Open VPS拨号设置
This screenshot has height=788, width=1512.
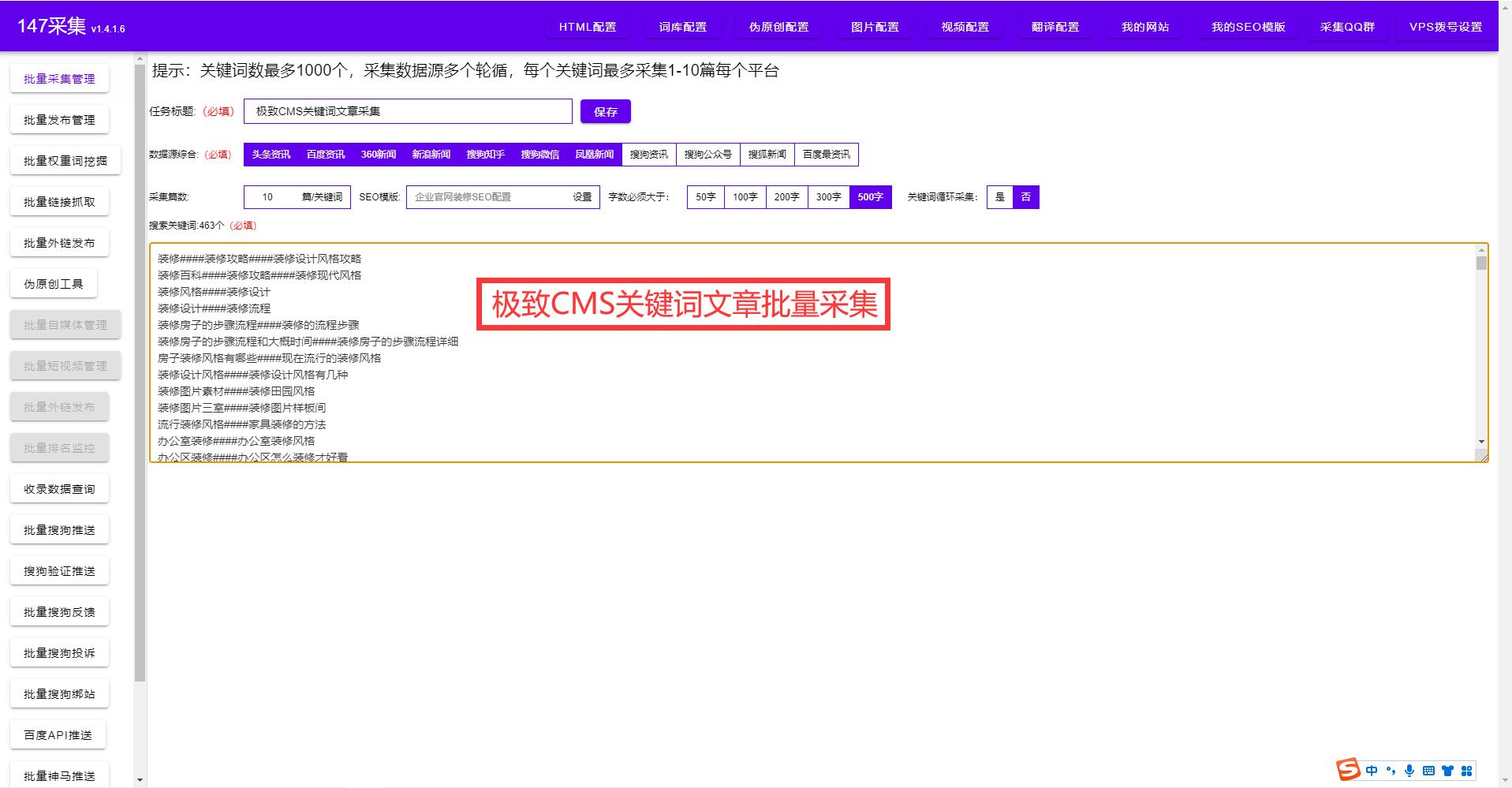coord(1446,27)
